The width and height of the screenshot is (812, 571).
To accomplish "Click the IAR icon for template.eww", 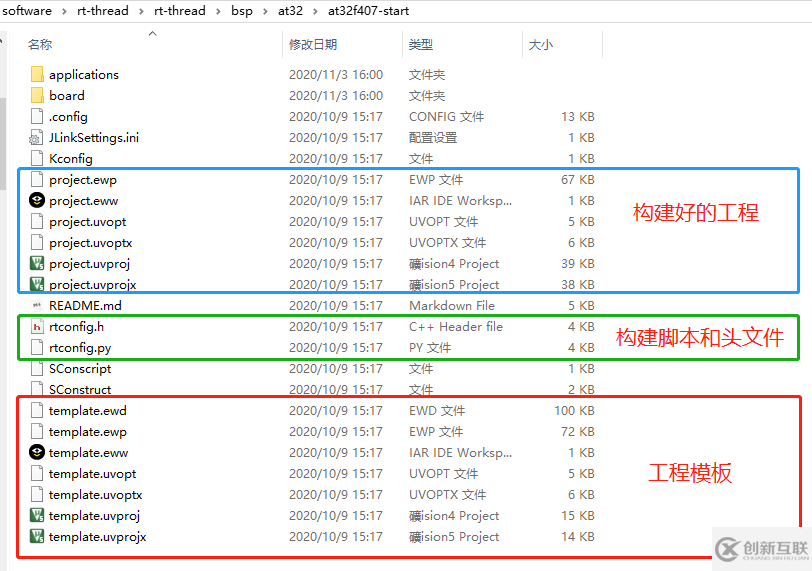I will pyautogui.click(x=37, y=452).
